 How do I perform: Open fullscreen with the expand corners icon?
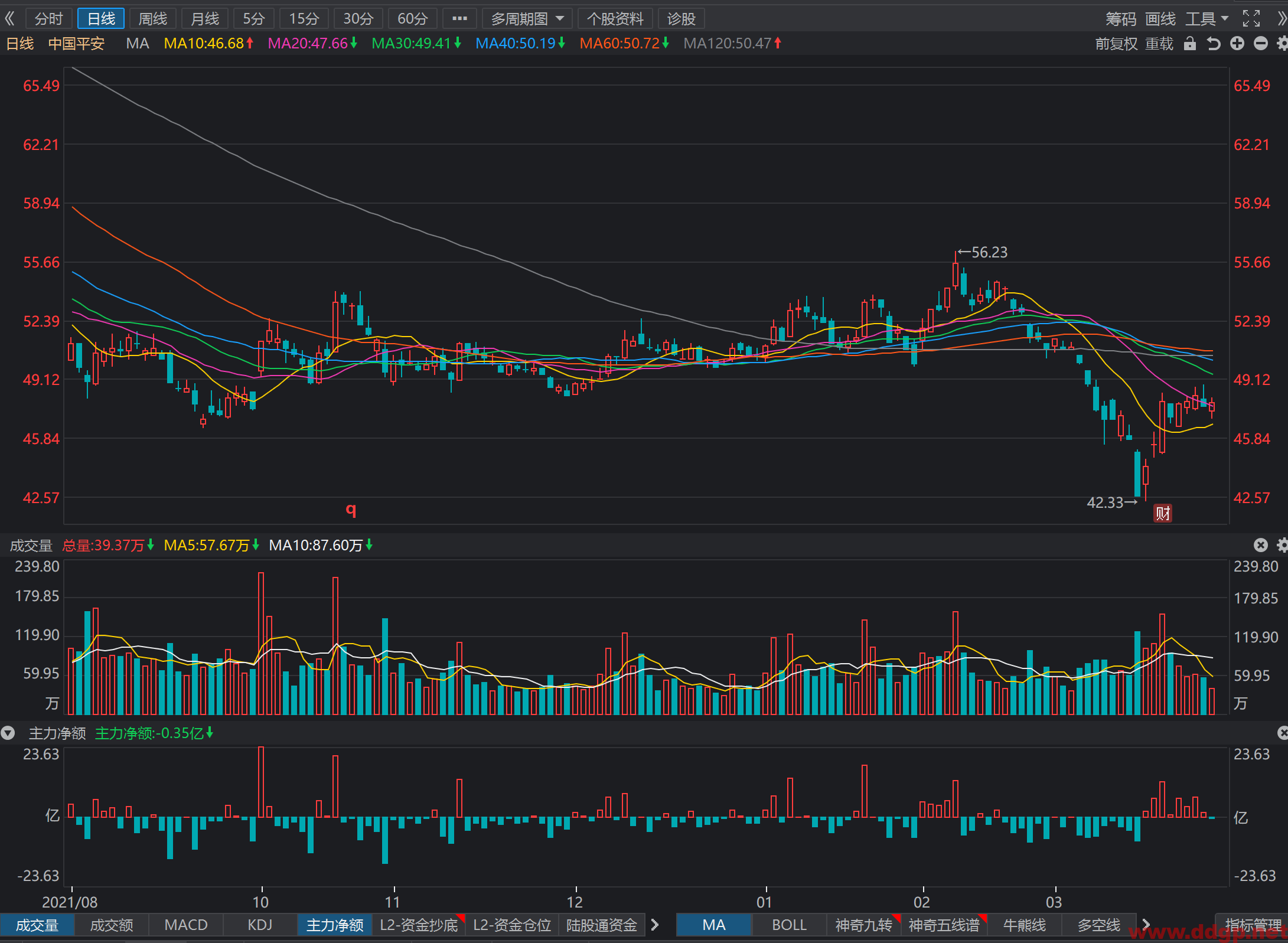pos(1251,19)
